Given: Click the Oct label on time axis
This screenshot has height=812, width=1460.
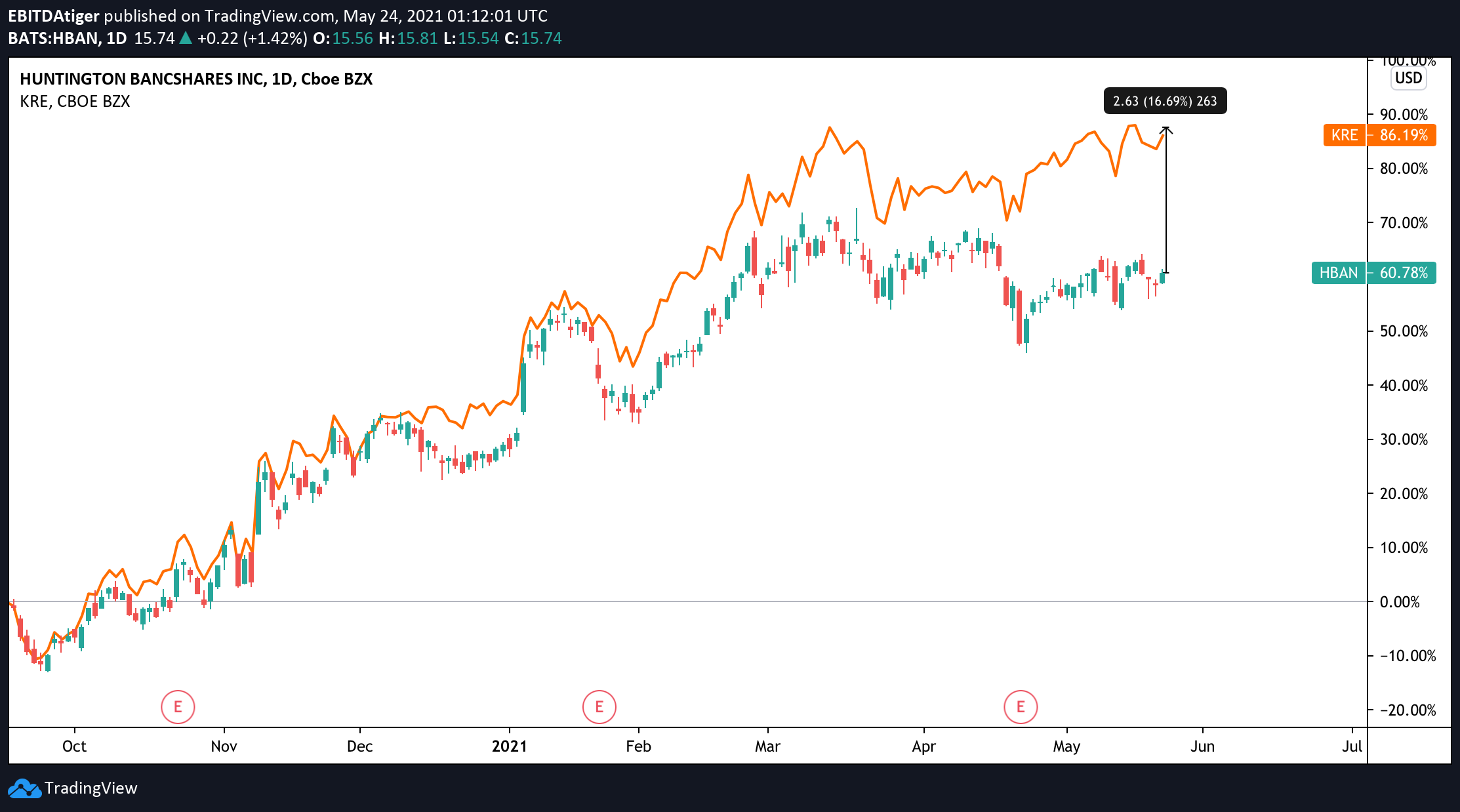Looking at the screenshot, I should click(x=74, y=746).
